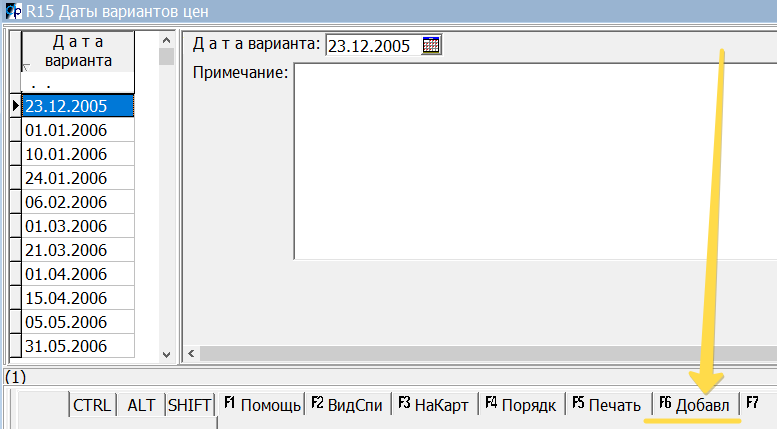Click the vertical scrollbar thumb of the date list
This screenshot has height=429, width=777.
166,56
